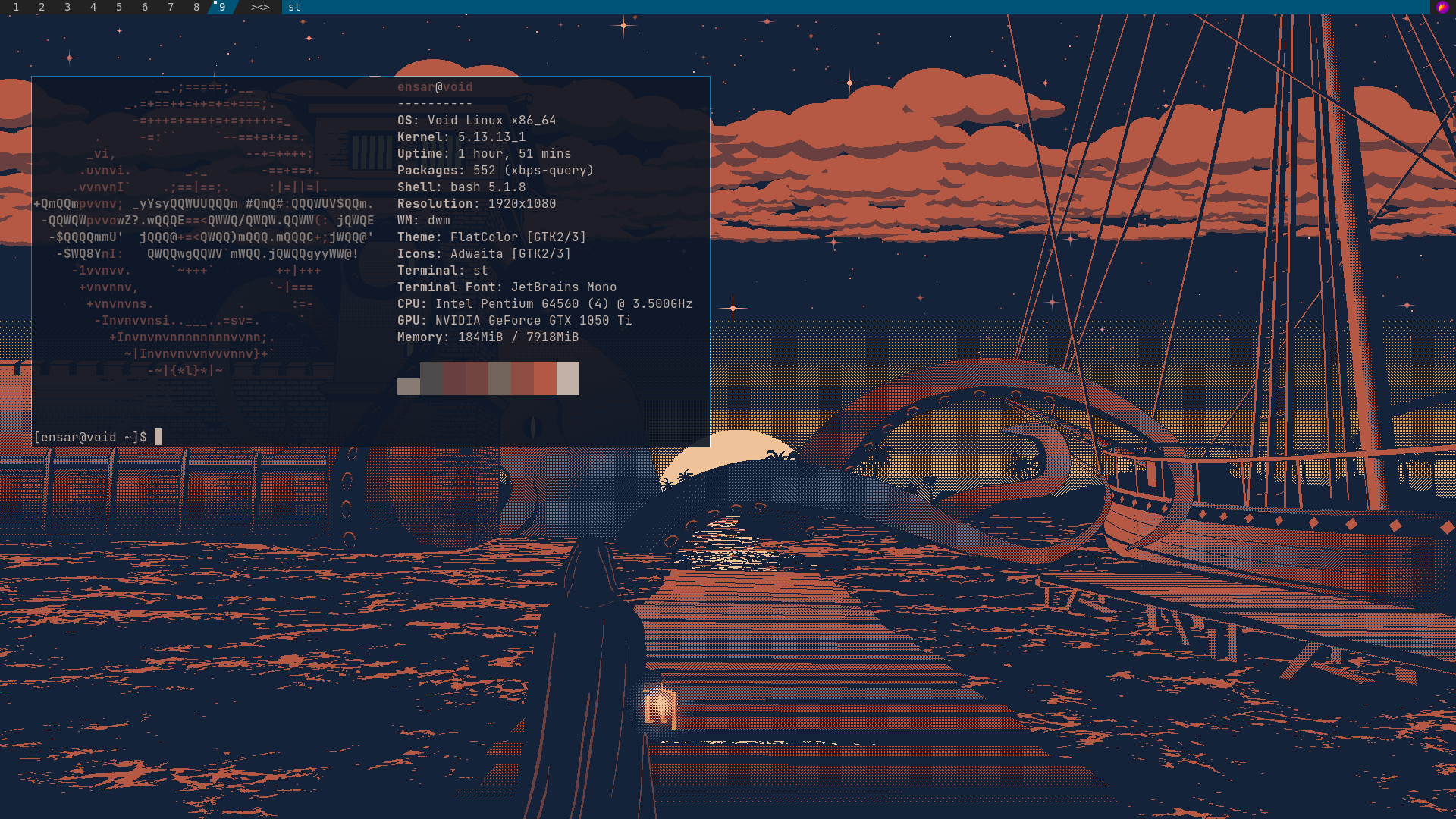Screen dimensions: 1456x819
Task: Toggle the ><> floating layout symbol
Action: click(x=260, y=7)
